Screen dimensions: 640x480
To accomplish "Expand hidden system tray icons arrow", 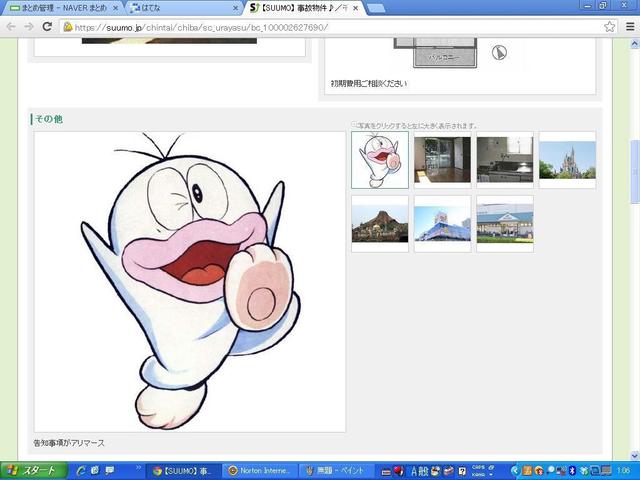I will (x=515, y=471).
